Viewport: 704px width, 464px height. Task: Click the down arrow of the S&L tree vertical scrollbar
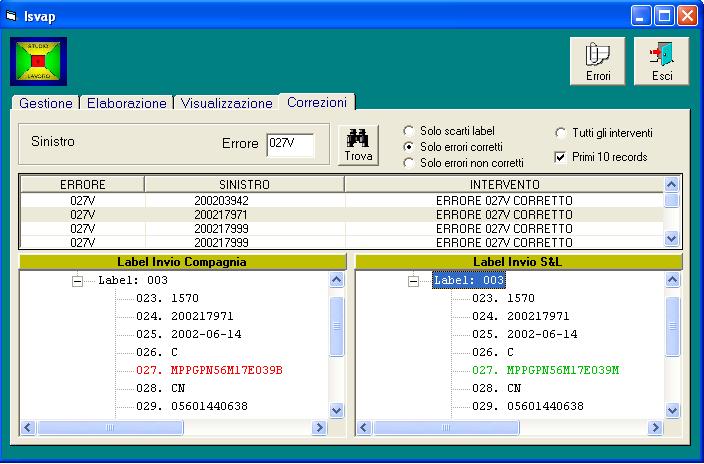pyautogui.click(x=672, y=410)
